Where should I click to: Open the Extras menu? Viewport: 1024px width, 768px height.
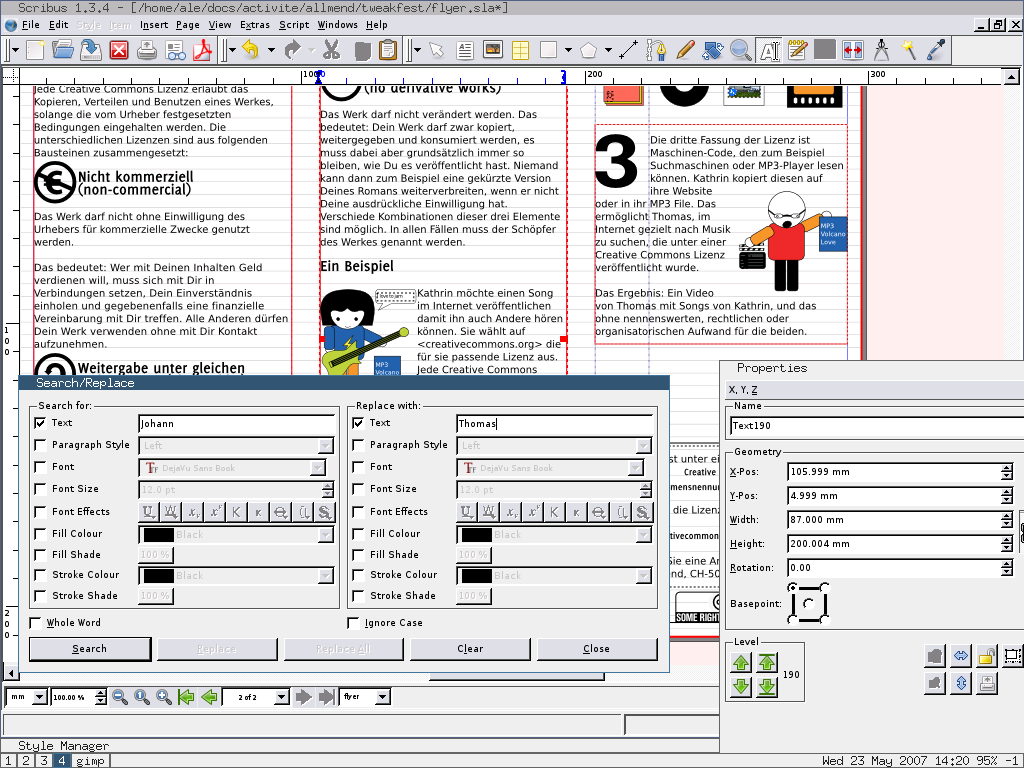[x=254, y=24]
